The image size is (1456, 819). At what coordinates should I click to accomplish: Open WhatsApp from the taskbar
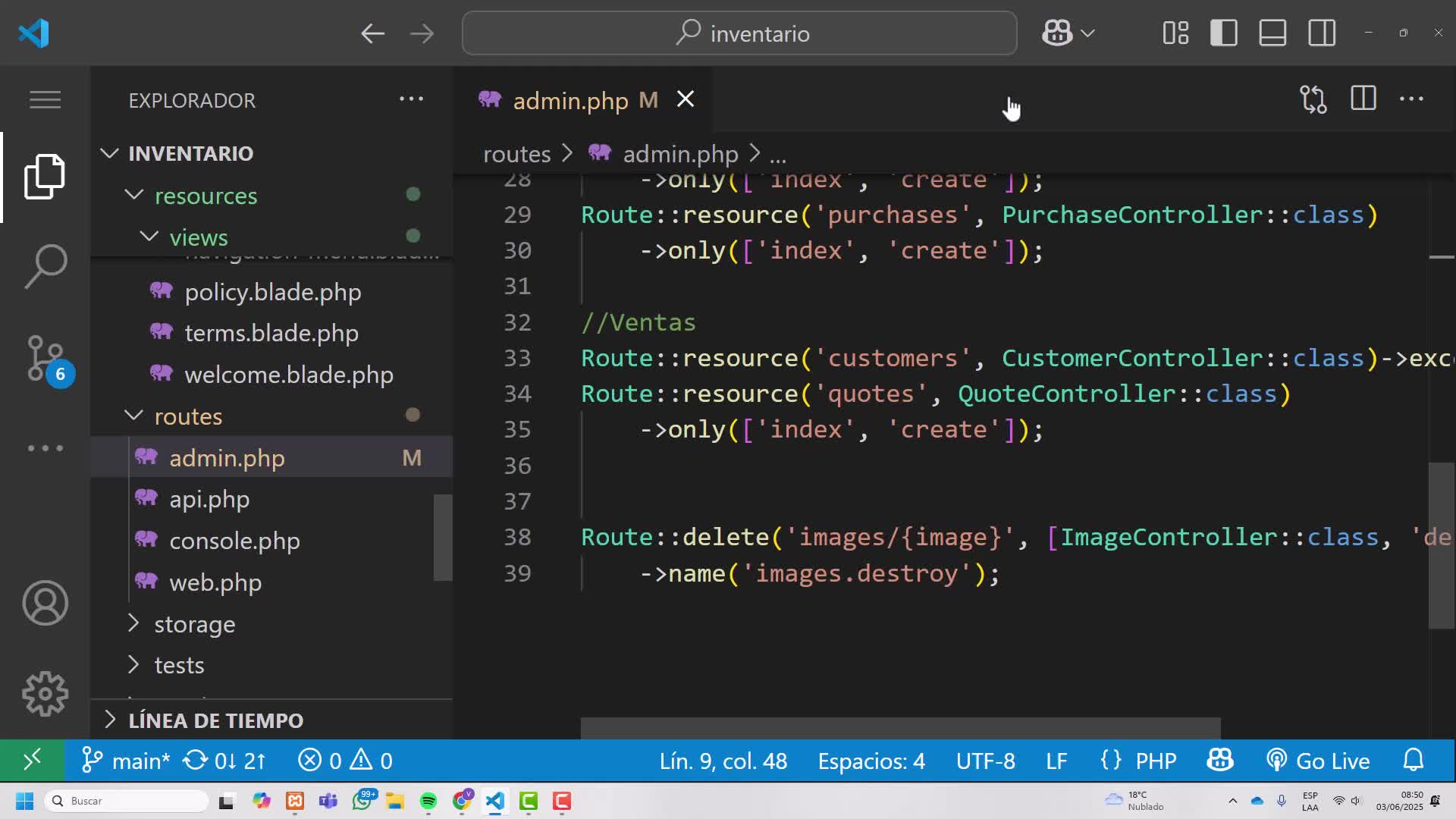[x=362, y=801]
